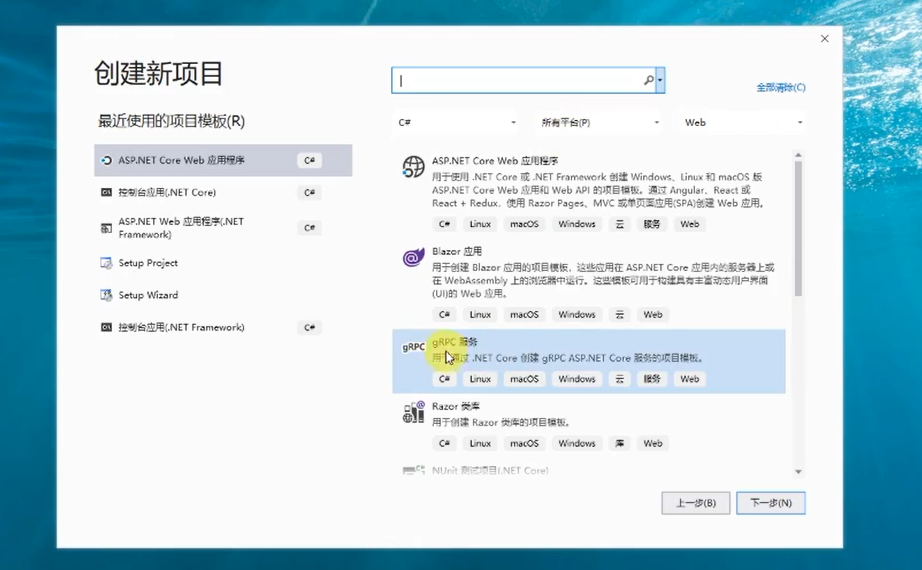Select recent template Setup Wizard
Image resolution: width=922 pixels, height=570 pixels.
pos(223,295)
